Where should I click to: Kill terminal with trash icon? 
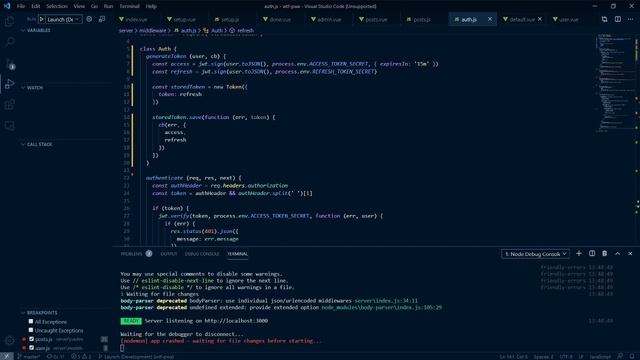[x=604, y=253]
